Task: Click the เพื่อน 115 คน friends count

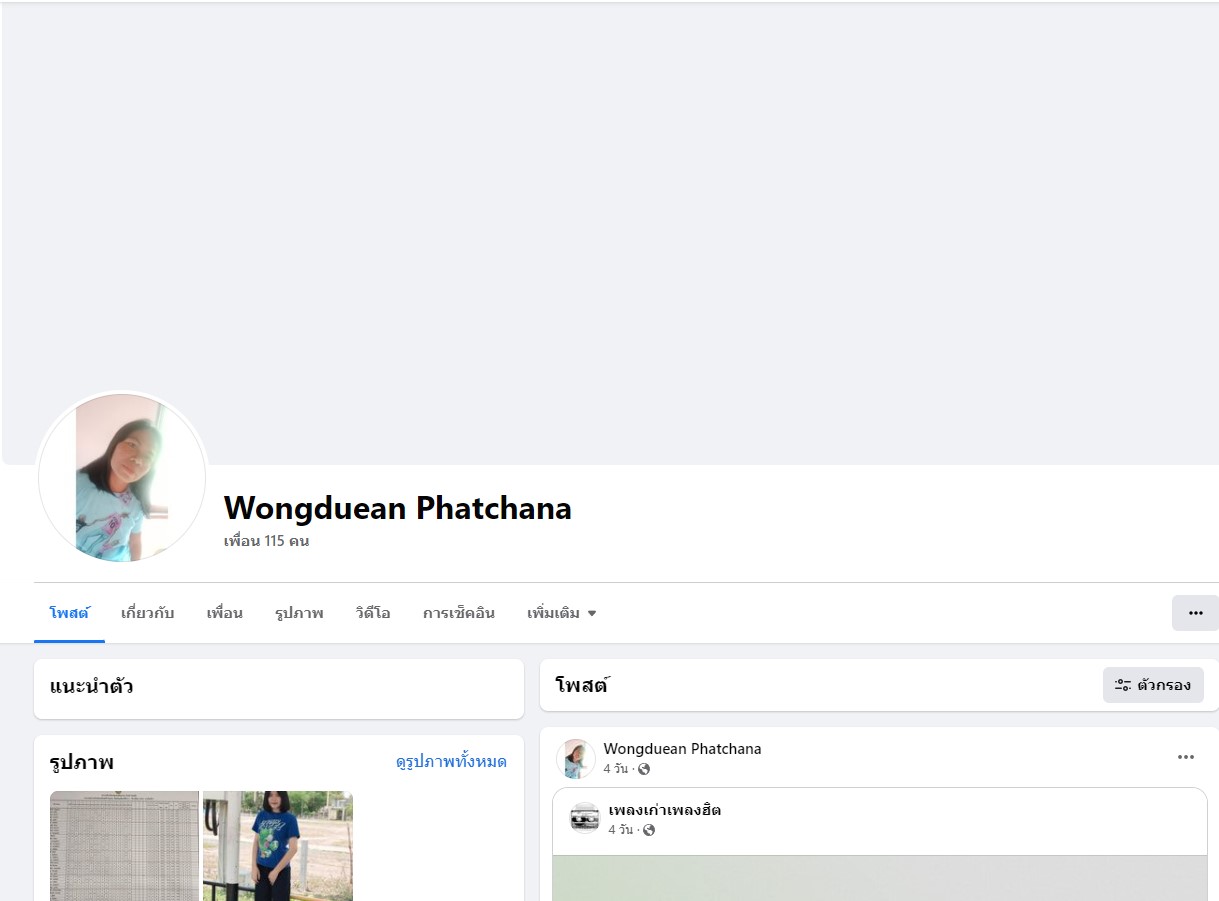Action: coord(267,541)
